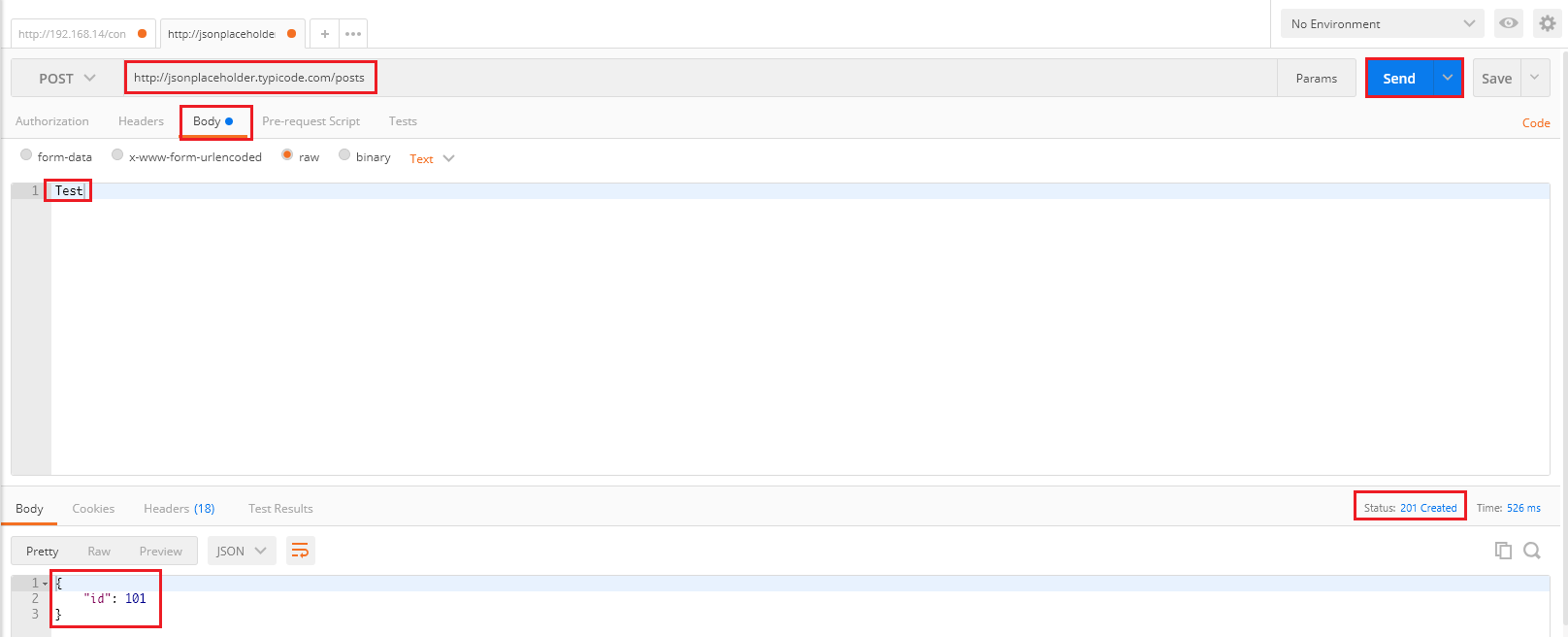Screen dimensions: 1568x637
Task: Open the POST method dropdown
Action: [x=67, y=78]
